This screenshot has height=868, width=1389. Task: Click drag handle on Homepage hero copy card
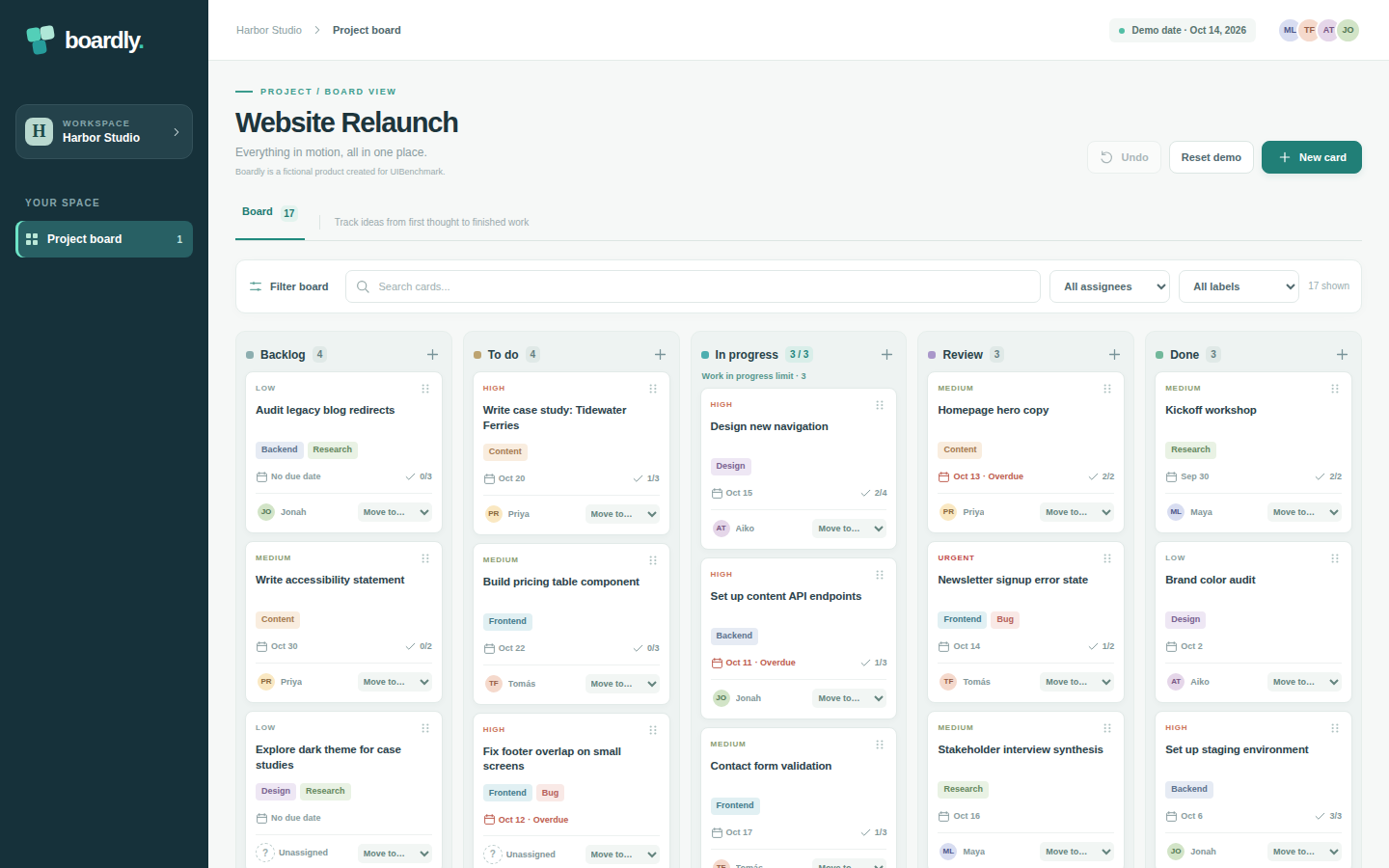pyautogui.click(x=1107, y=389)
